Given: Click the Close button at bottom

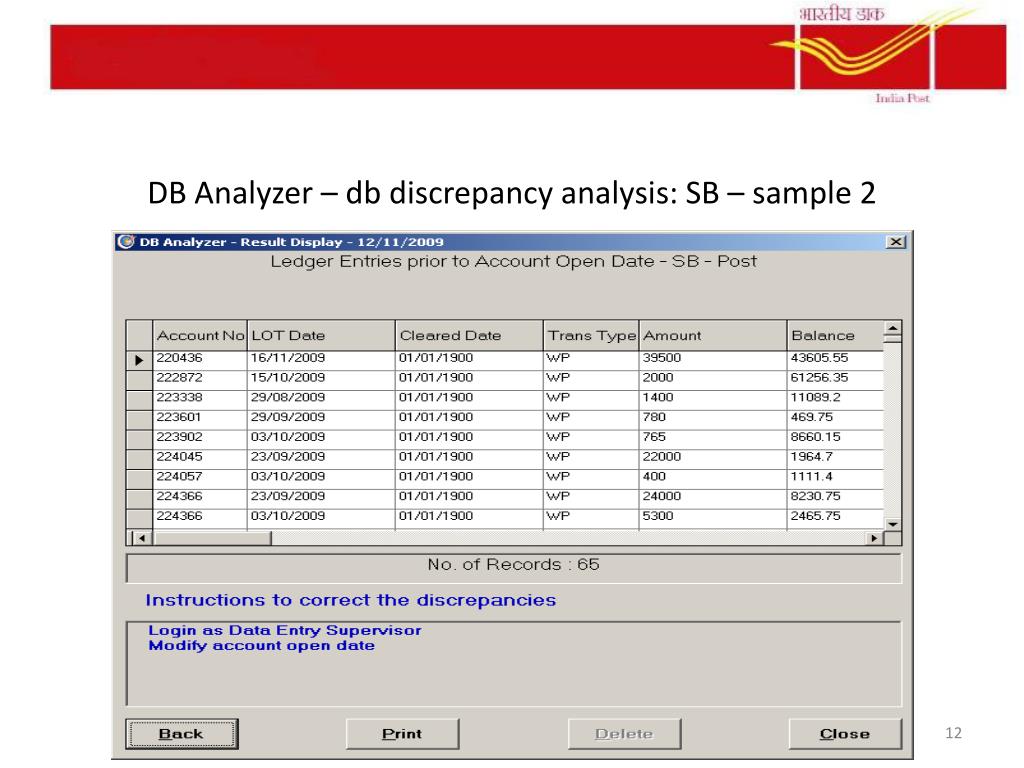Looking at the screenshot, I should (845, 733).
